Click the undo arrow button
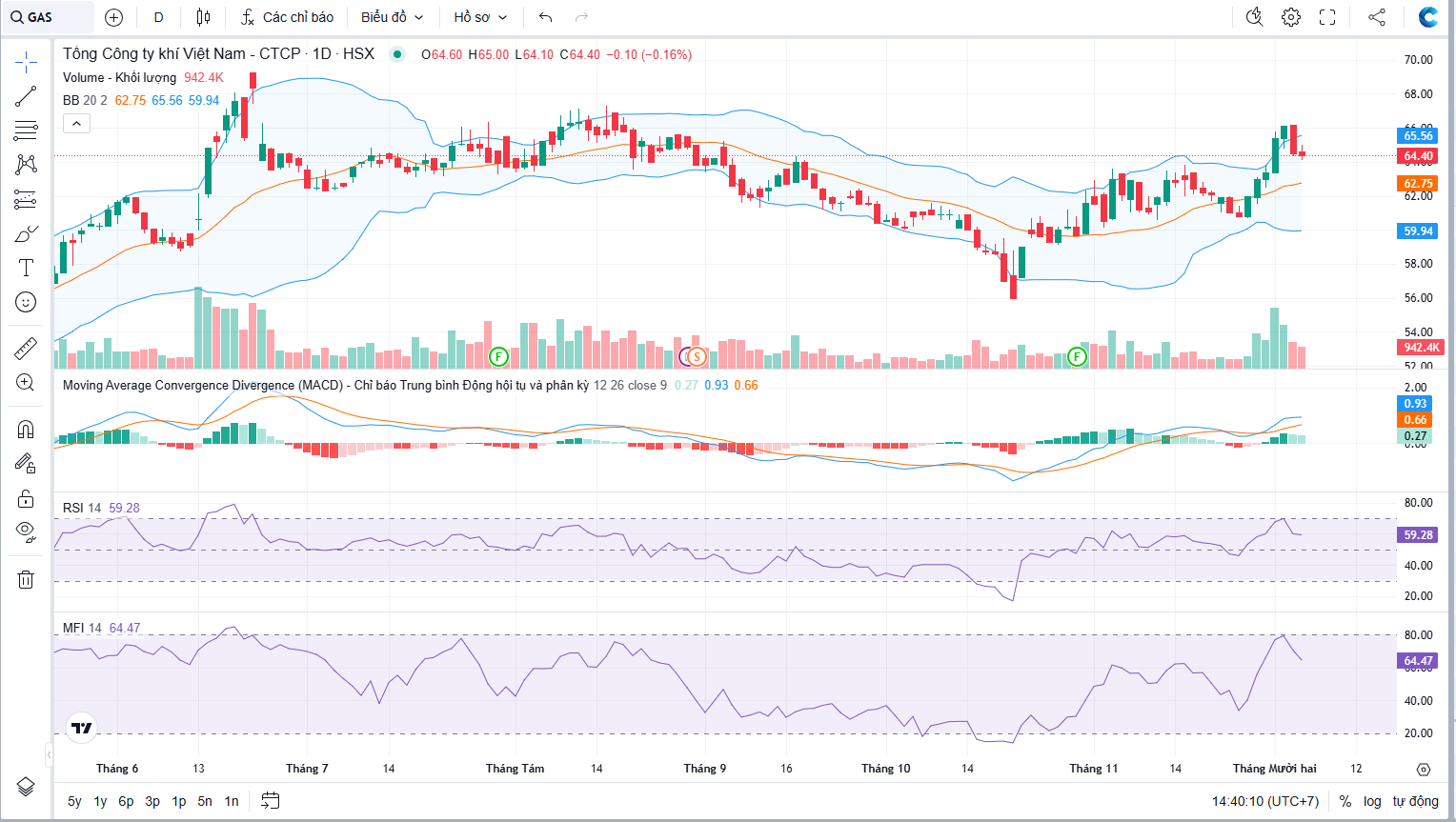Screen dimensions: 1456x822 click(545, 17)
